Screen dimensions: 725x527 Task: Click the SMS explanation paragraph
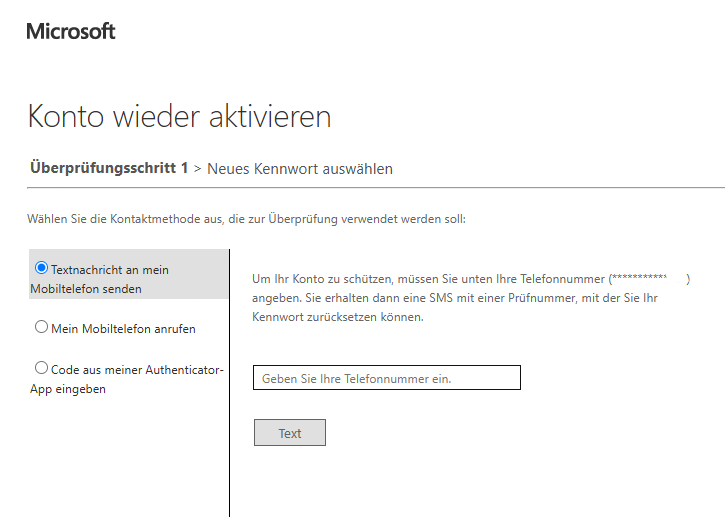tap(471, 298)
